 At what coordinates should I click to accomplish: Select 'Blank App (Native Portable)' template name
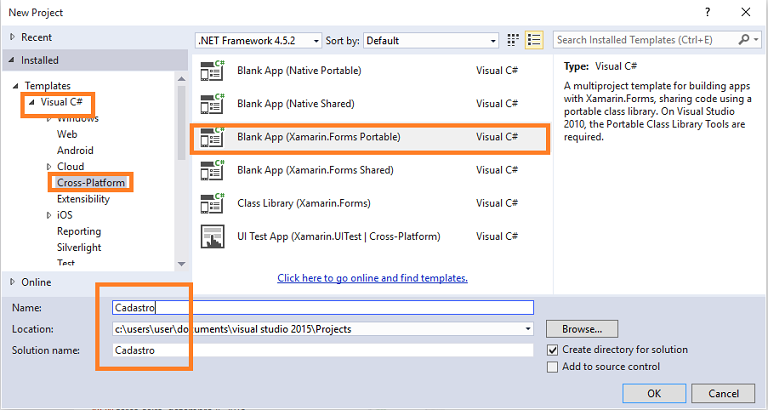pyautogui.click(x=299, y=71)
